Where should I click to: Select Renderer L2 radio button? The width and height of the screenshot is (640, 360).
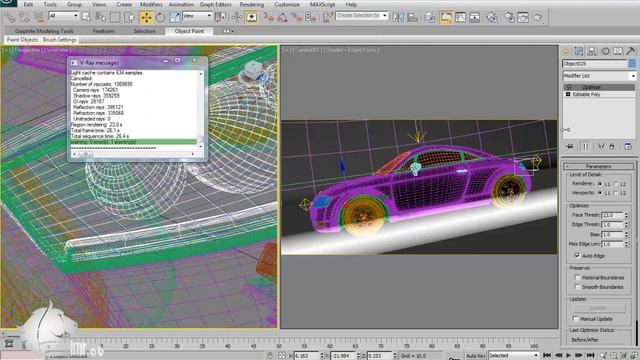[x=616, y=184]
